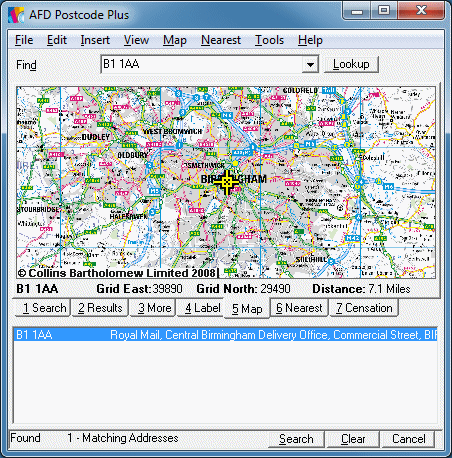Screen dimensions: 452x458
Task: Click the Stourbridge label on the map
Action: (x=38, y=210)
